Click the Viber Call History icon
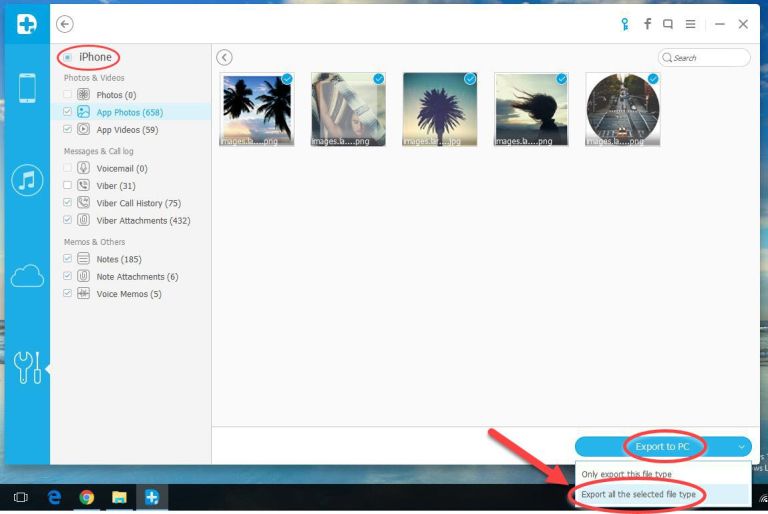768x514 pixels. point(83,202)
